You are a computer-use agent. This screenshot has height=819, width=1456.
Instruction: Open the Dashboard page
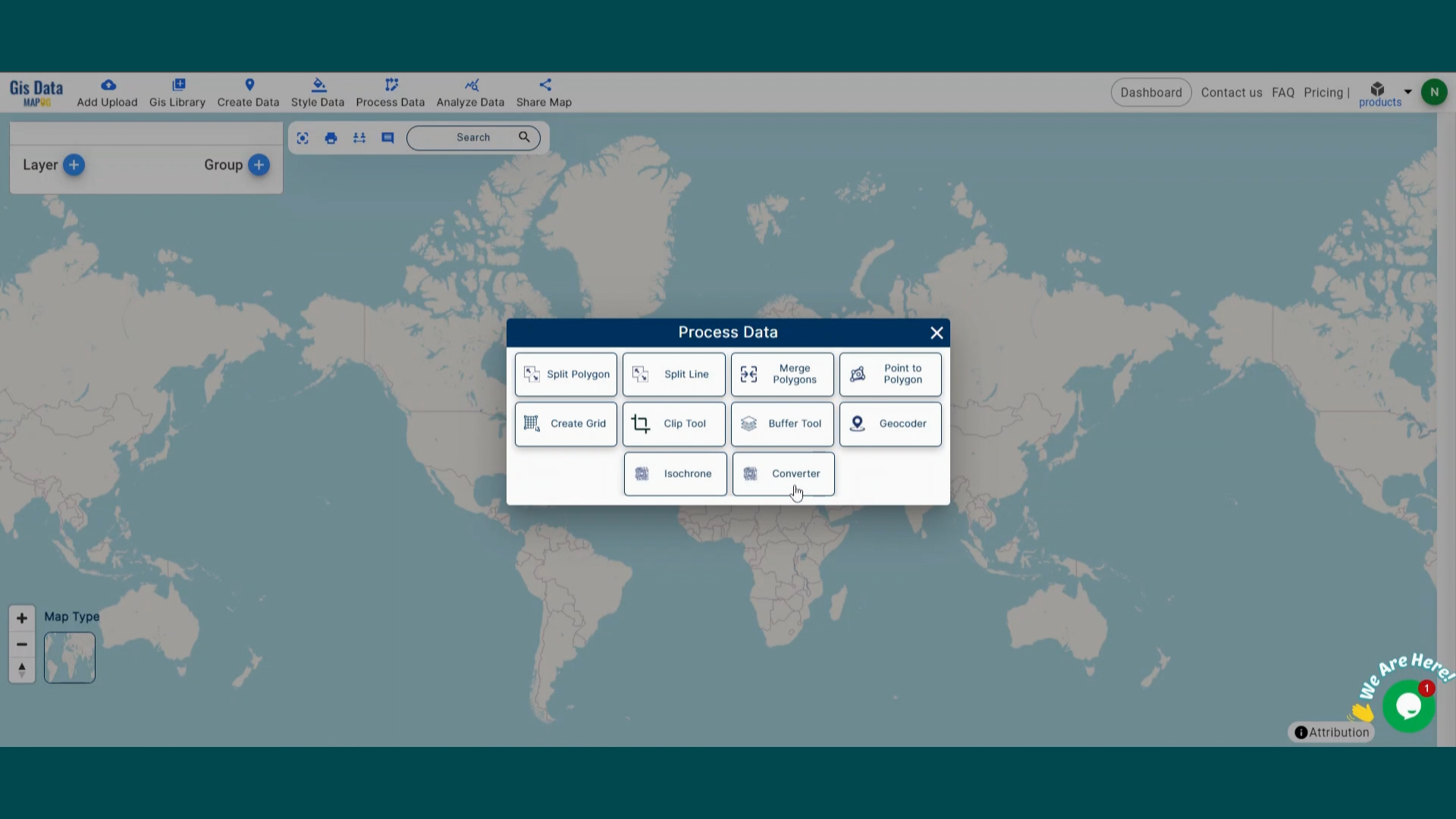(1151, 92)
